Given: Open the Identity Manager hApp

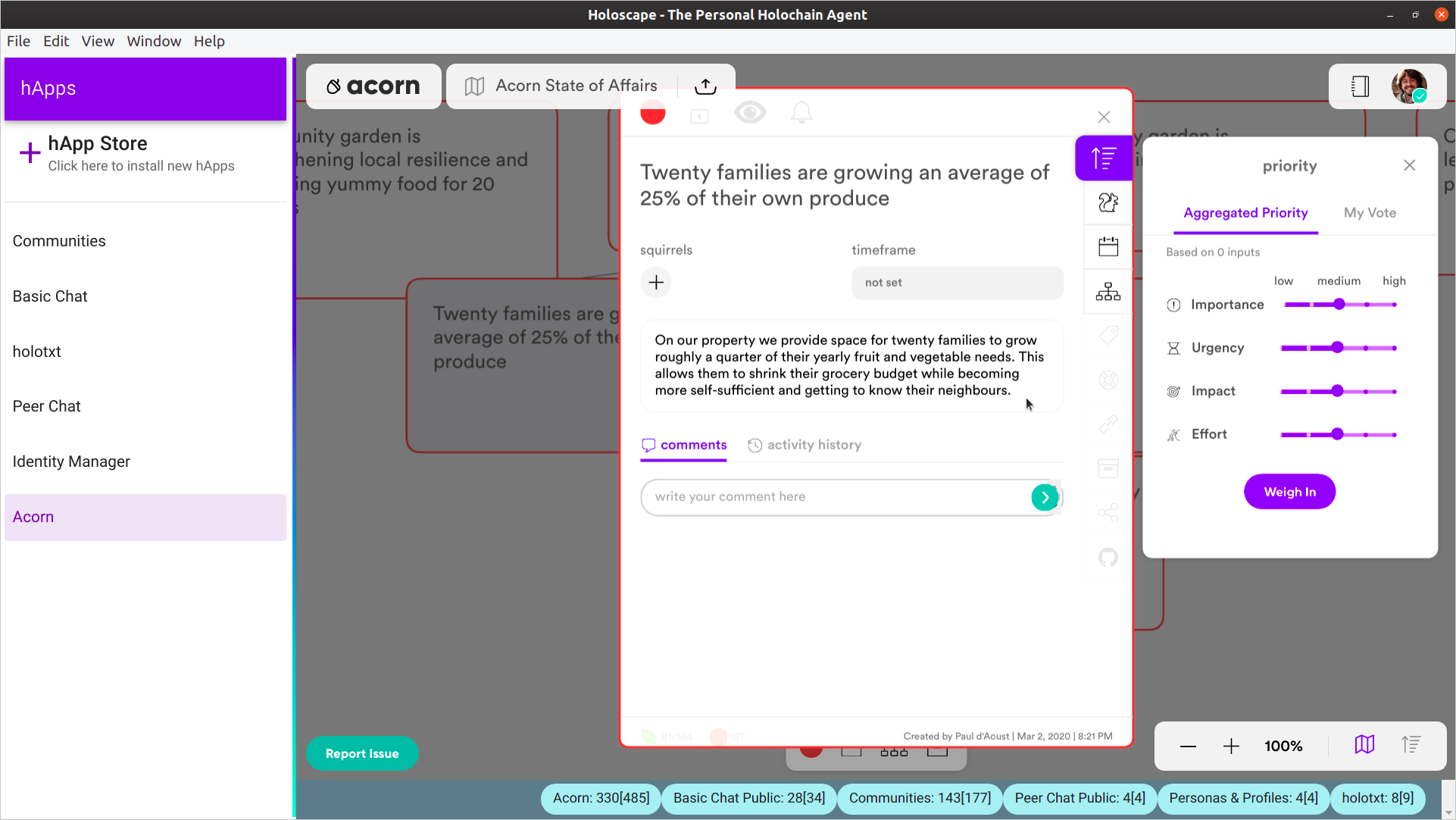Looking at the screenshot, I should 145,462.
